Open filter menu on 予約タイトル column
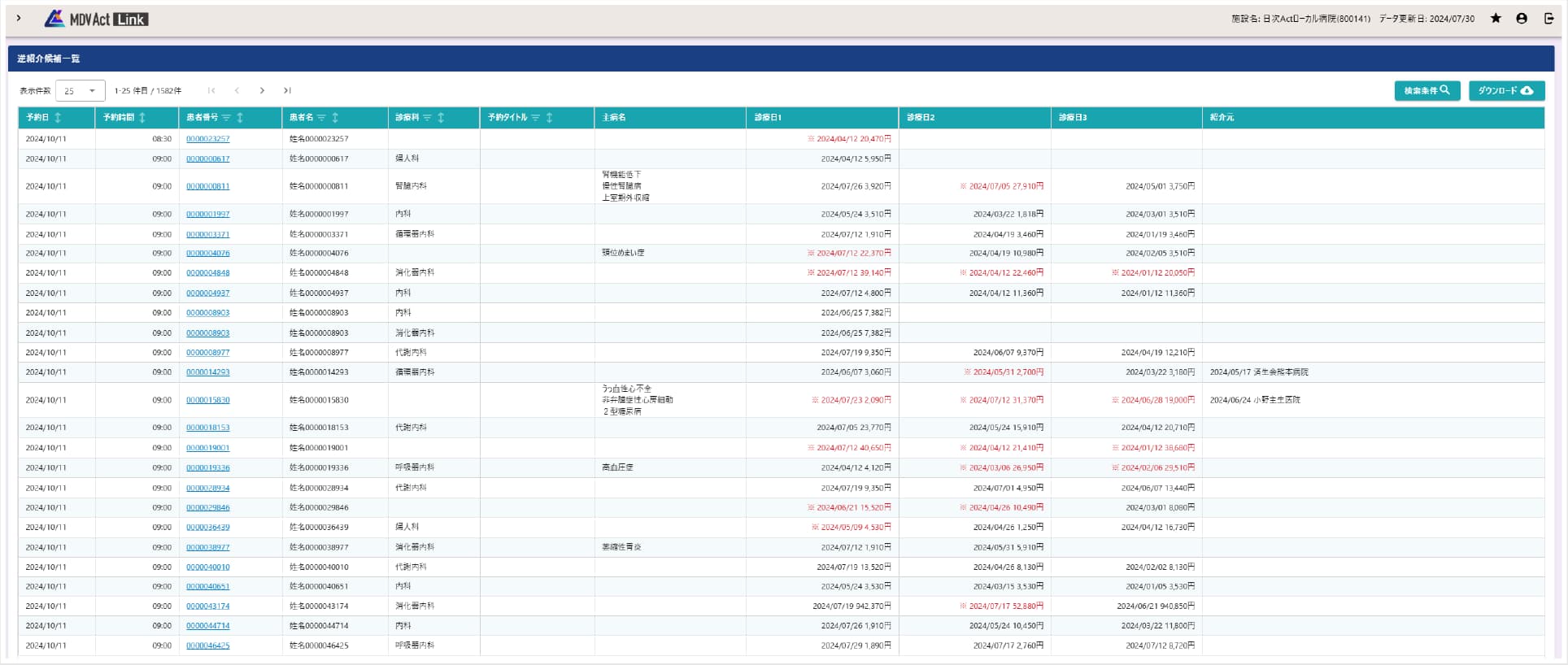The width and height of the screenshot is (1568, 665). pyautogui.click(x=535, y=118)
